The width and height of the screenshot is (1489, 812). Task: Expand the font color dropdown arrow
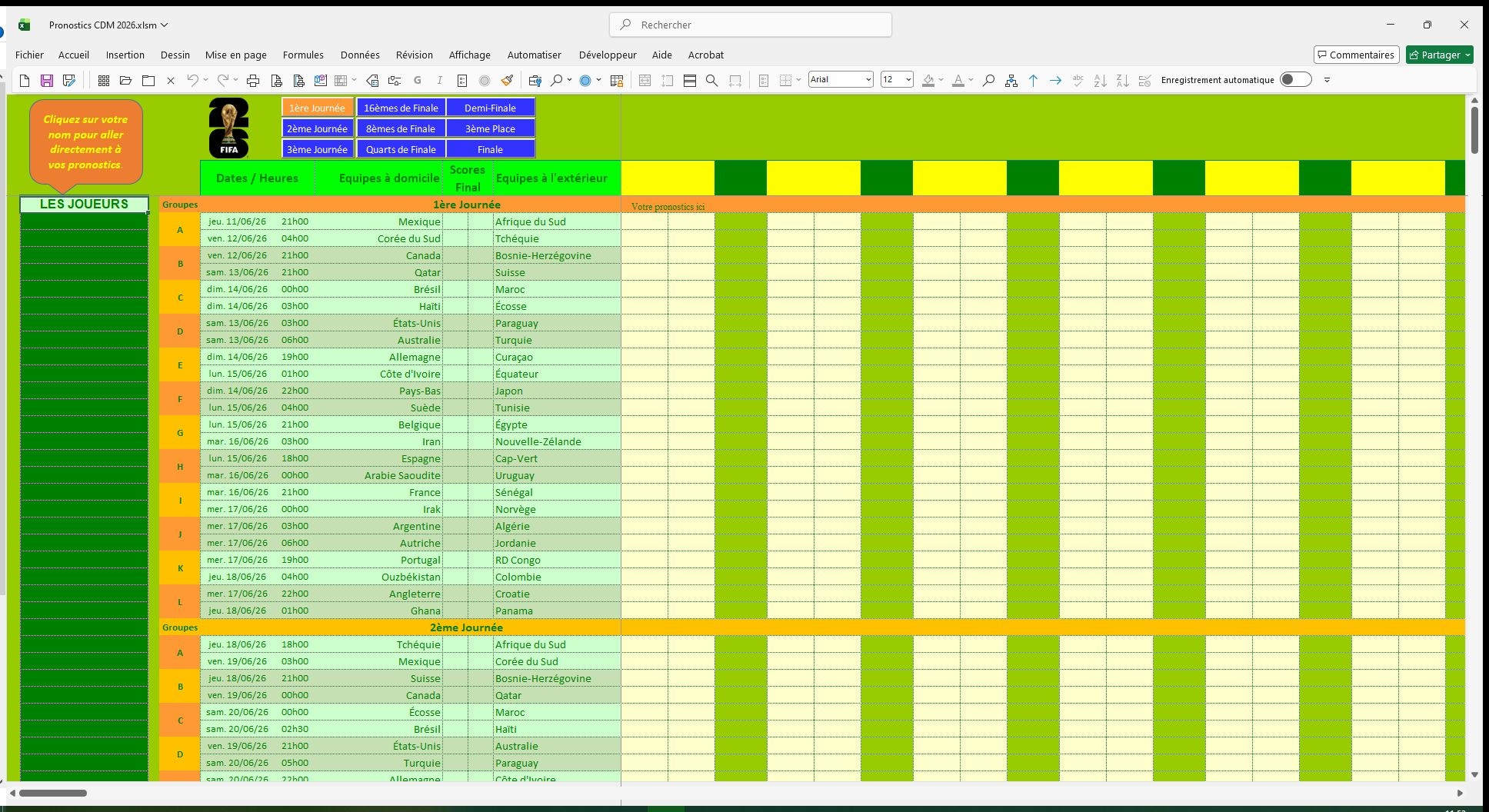[971, 80]
